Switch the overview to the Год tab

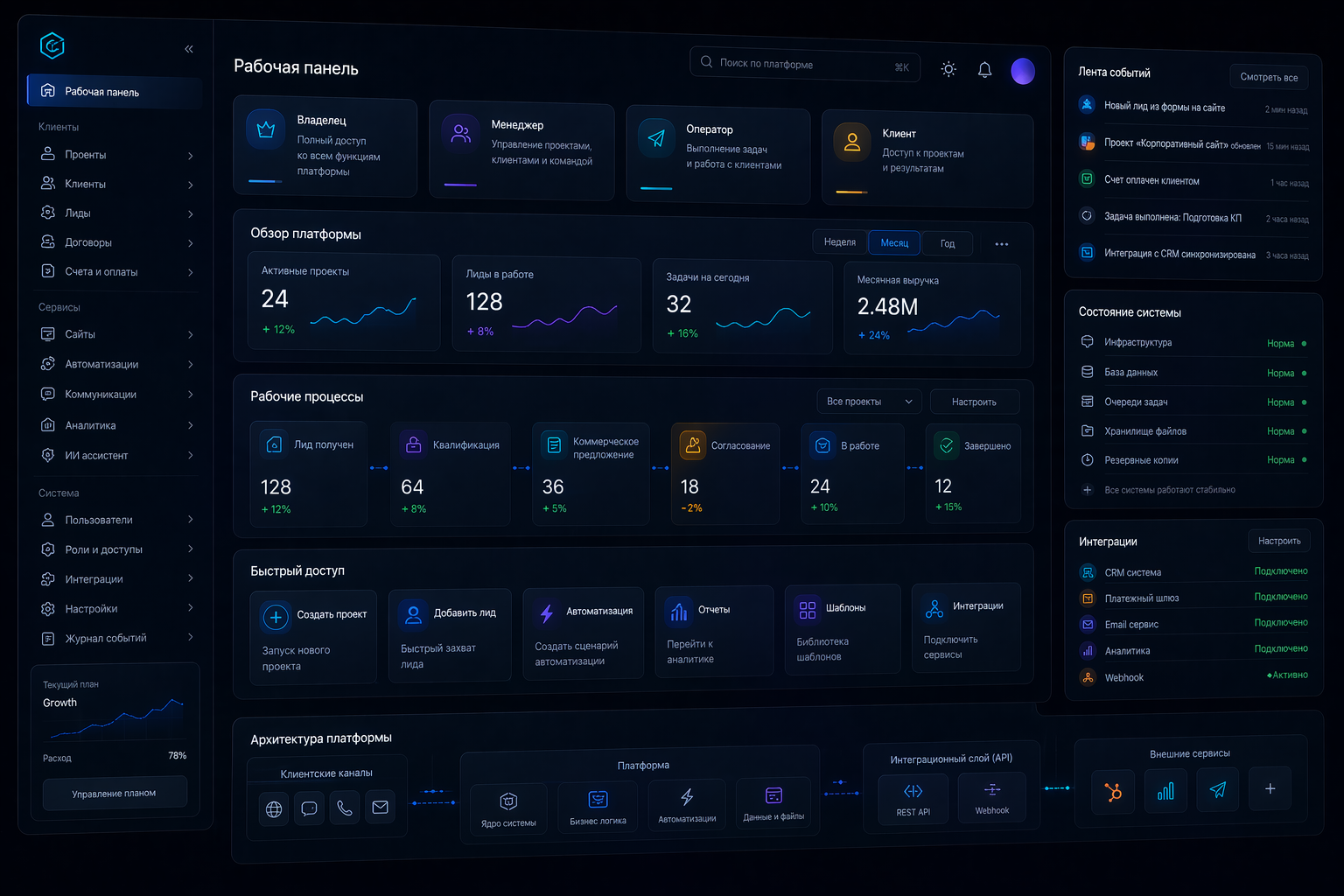[x=948, y=244]
